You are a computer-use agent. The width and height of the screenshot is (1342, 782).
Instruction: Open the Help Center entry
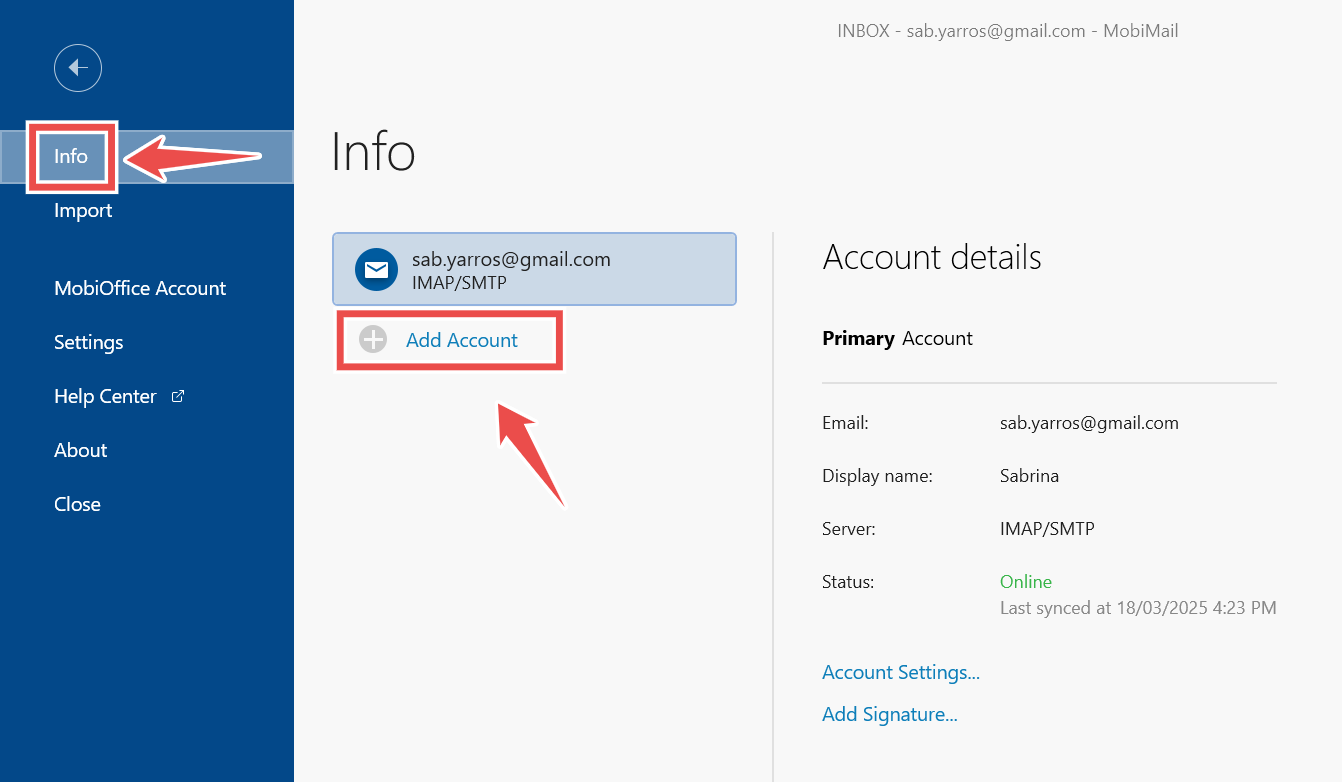coord(105,396)
